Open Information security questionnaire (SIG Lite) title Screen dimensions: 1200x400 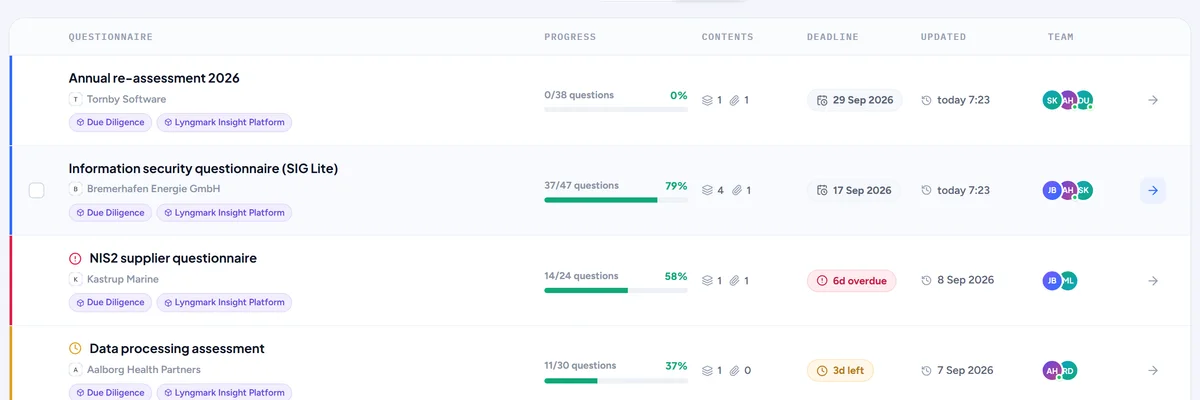[x=203, y=168]
